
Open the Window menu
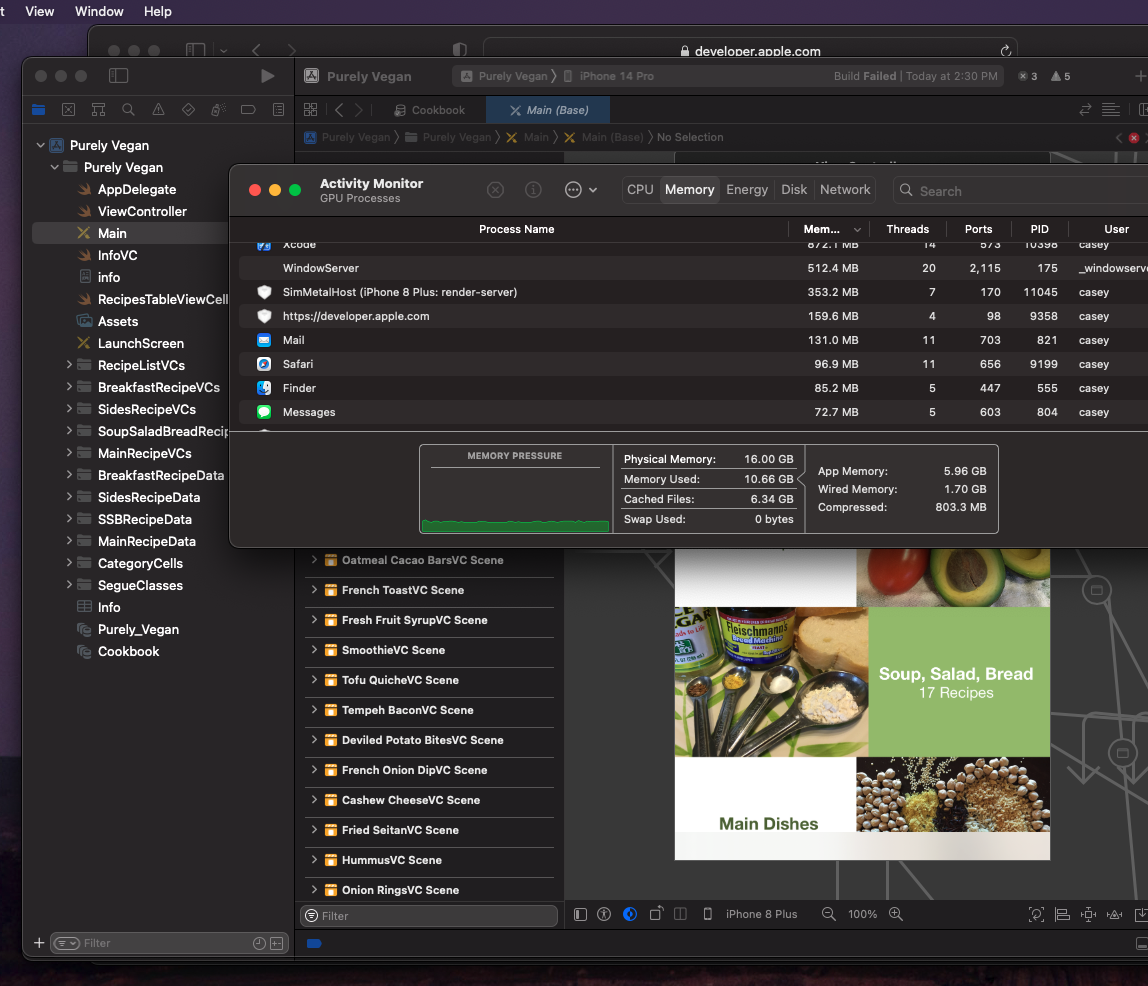tap(99, 11)
